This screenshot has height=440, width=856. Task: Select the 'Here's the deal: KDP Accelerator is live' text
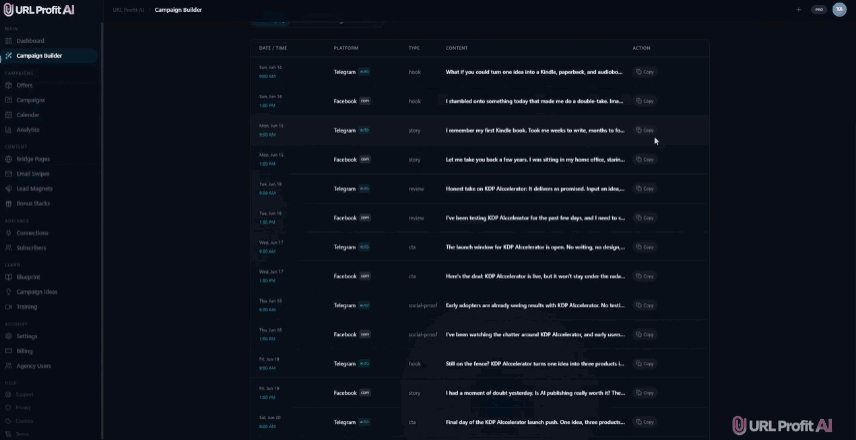pyautogui.click(x=535, y=276)
